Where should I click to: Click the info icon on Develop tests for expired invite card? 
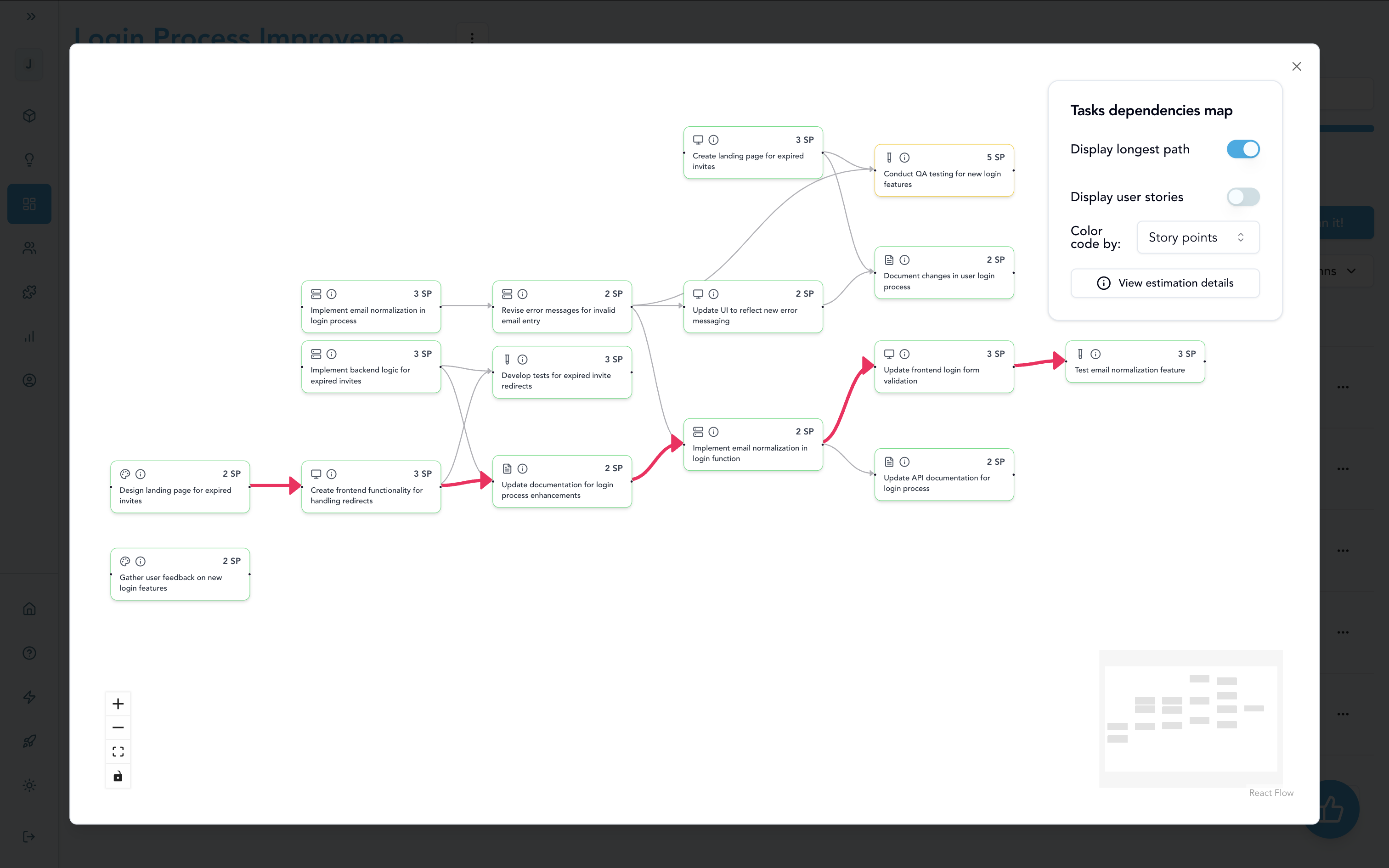[x=522, y=359]
